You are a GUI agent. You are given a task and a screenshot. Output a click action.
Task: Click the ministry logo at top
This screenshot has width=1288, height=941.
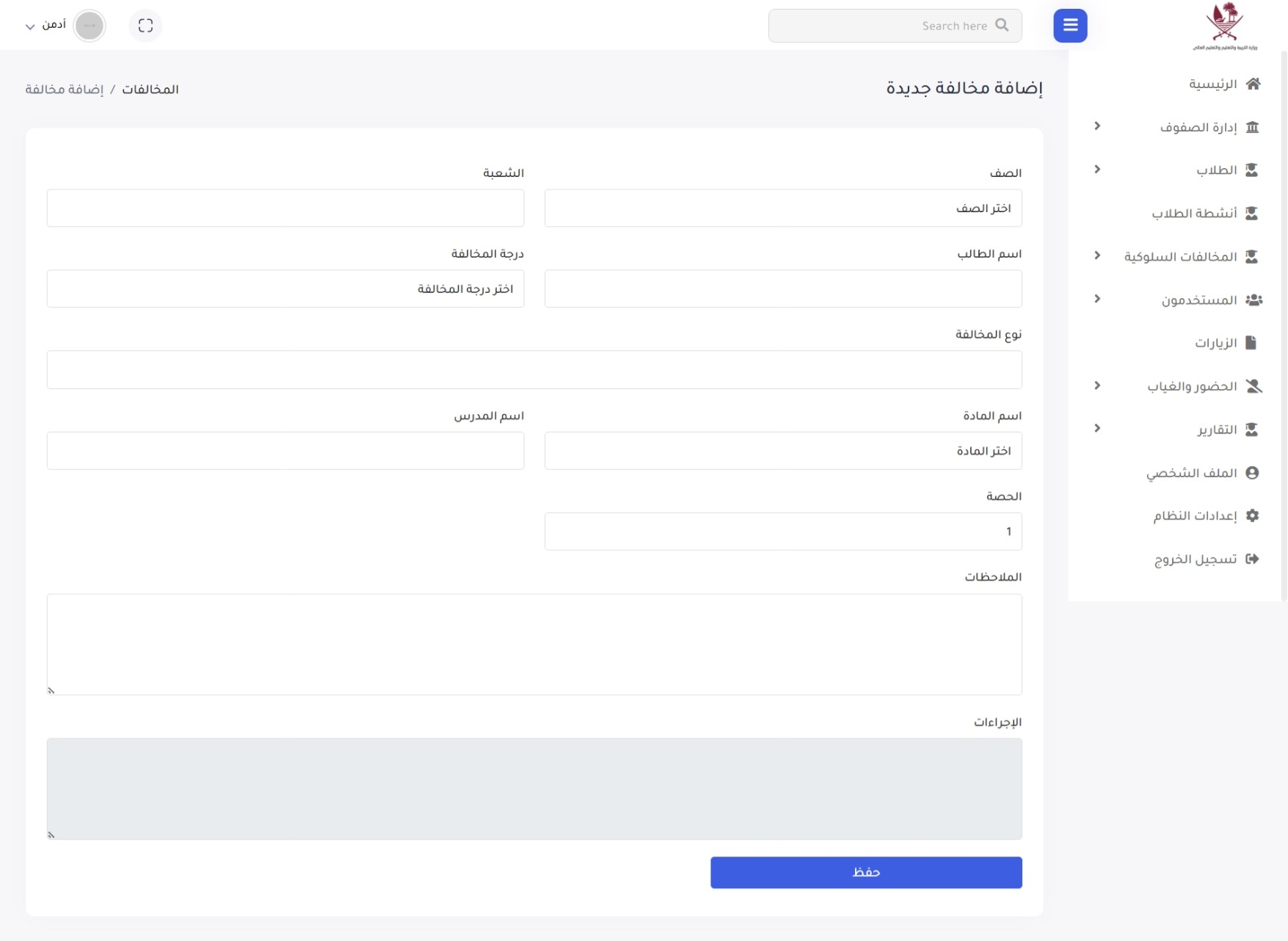coord(1224,26)
